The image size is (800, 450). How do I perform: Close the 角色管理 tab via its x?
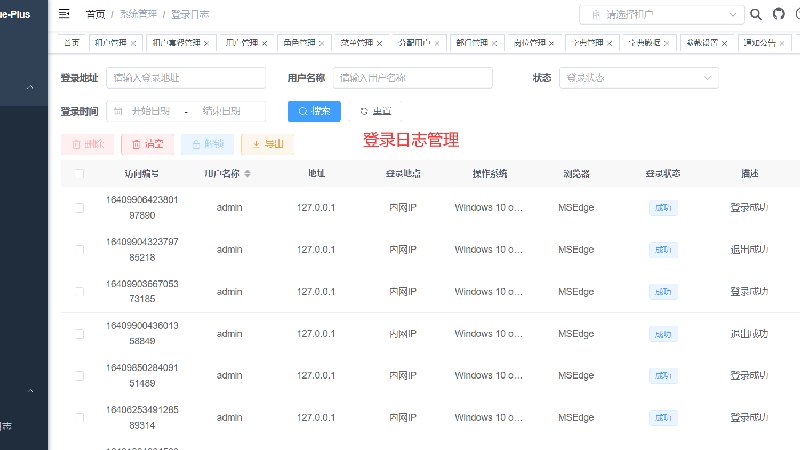(x=321, y=43)
